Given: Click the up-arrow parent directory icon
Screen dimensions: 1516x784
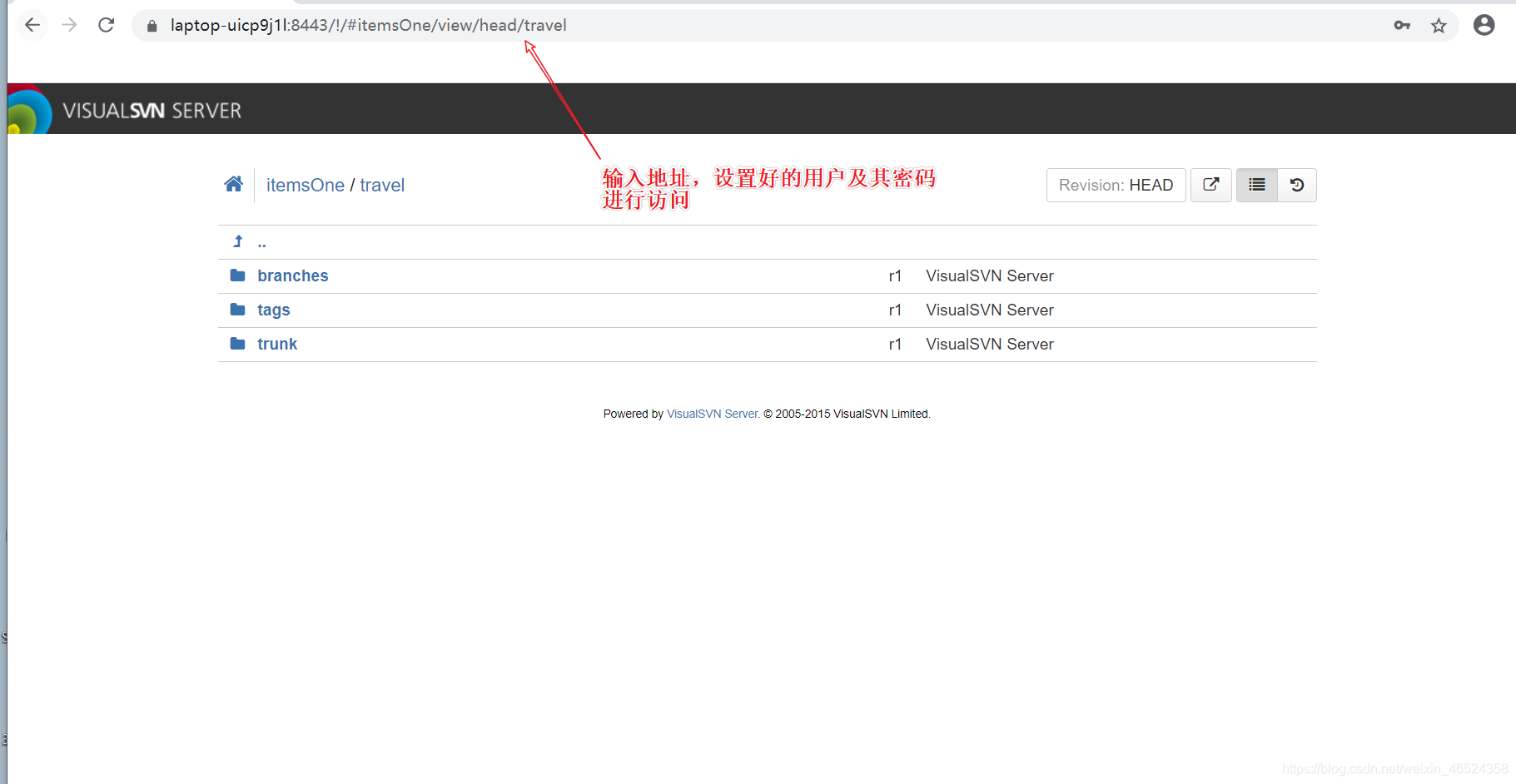Looking at the screenshot, I should 238,241.
